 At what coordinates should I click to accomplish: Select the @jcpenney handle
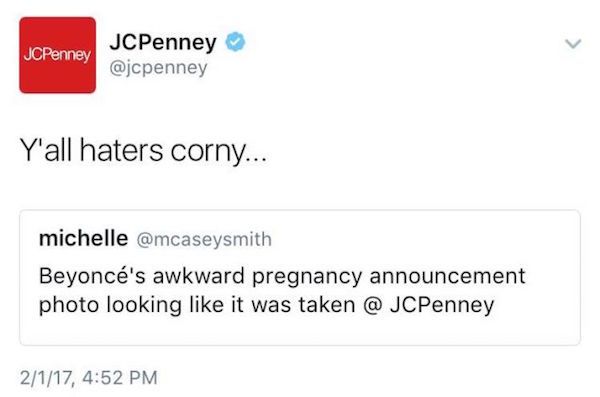click(x=158, y=68)
